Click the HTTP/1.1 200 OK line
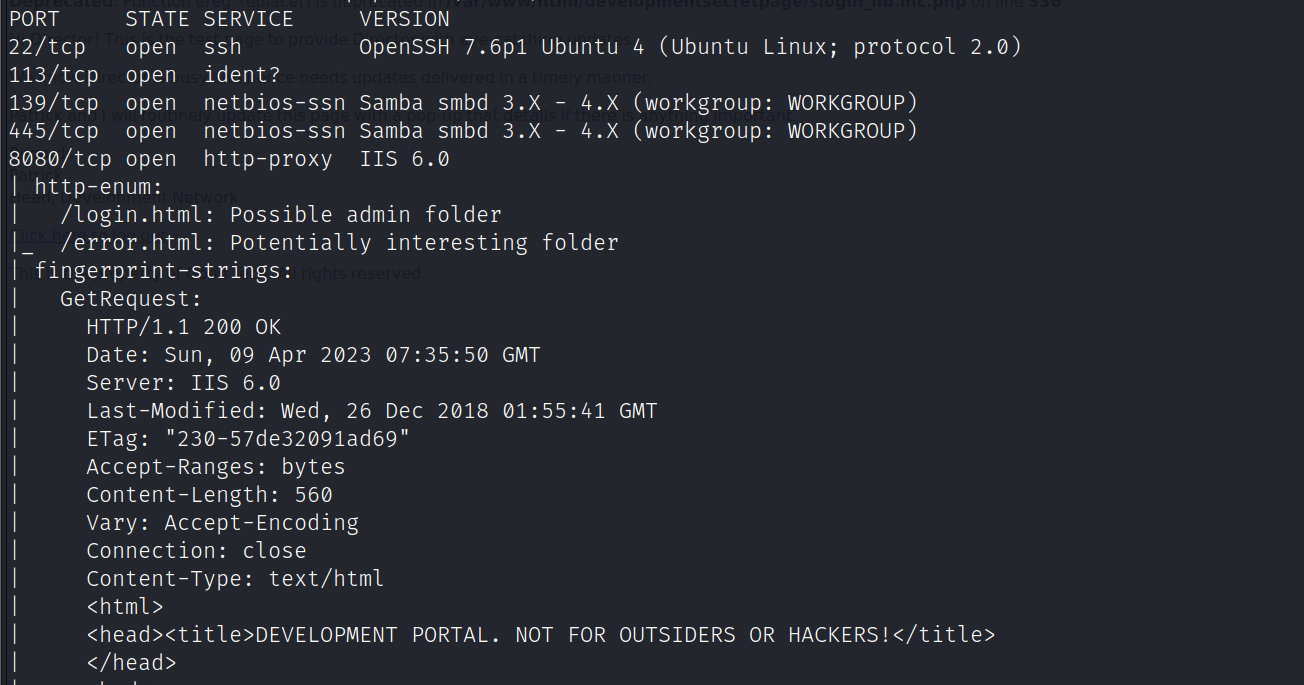Image resolution: width=1304 pixels, height=685 pixels. [184, 327]
